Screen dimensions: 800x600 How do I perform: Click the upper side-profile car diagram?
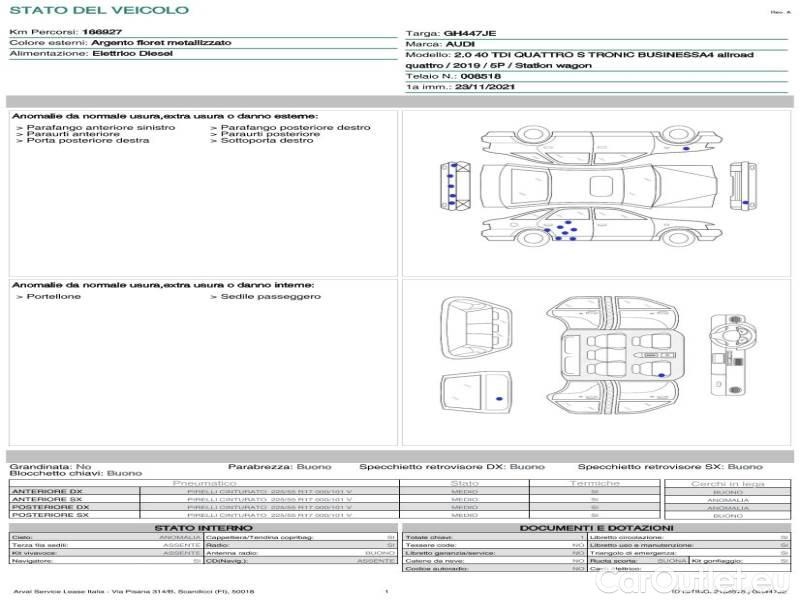[599, 140]
